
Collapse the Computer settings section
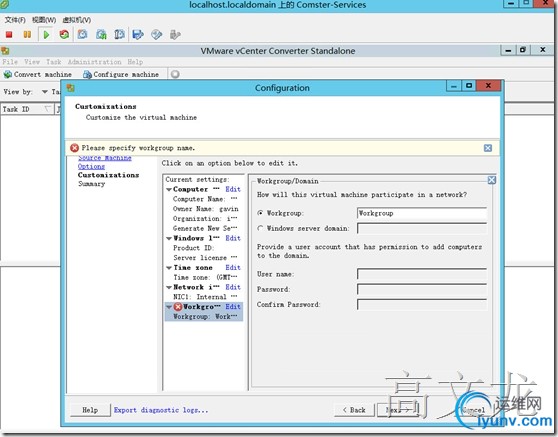click(169, 190)
